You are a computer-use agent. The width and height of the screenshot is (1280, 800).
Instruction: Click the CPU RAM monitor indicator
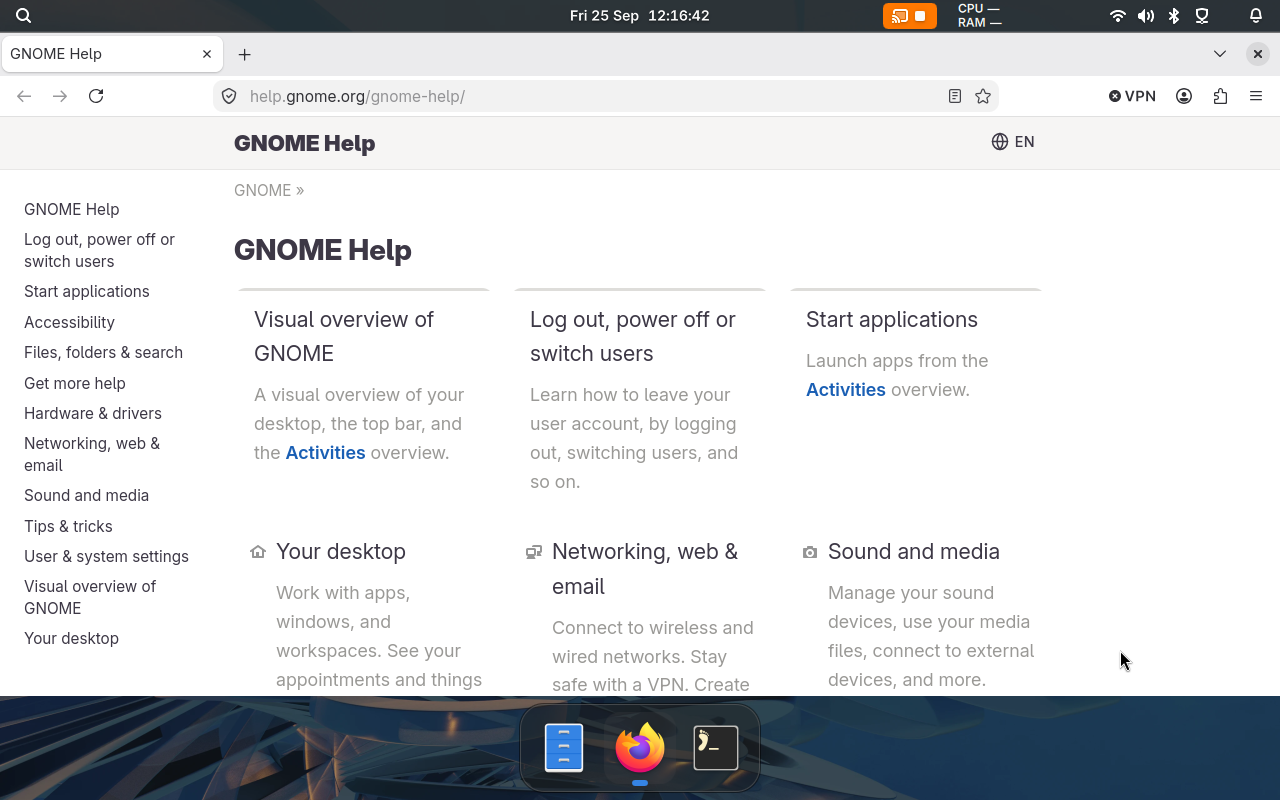979,16
